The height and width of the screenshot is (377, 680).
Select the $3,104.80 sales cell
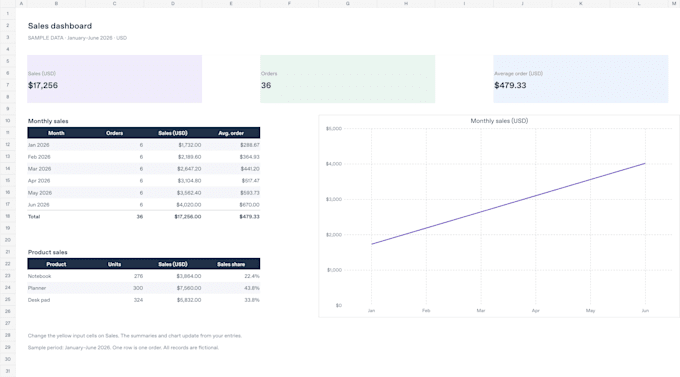pos(173,181)
